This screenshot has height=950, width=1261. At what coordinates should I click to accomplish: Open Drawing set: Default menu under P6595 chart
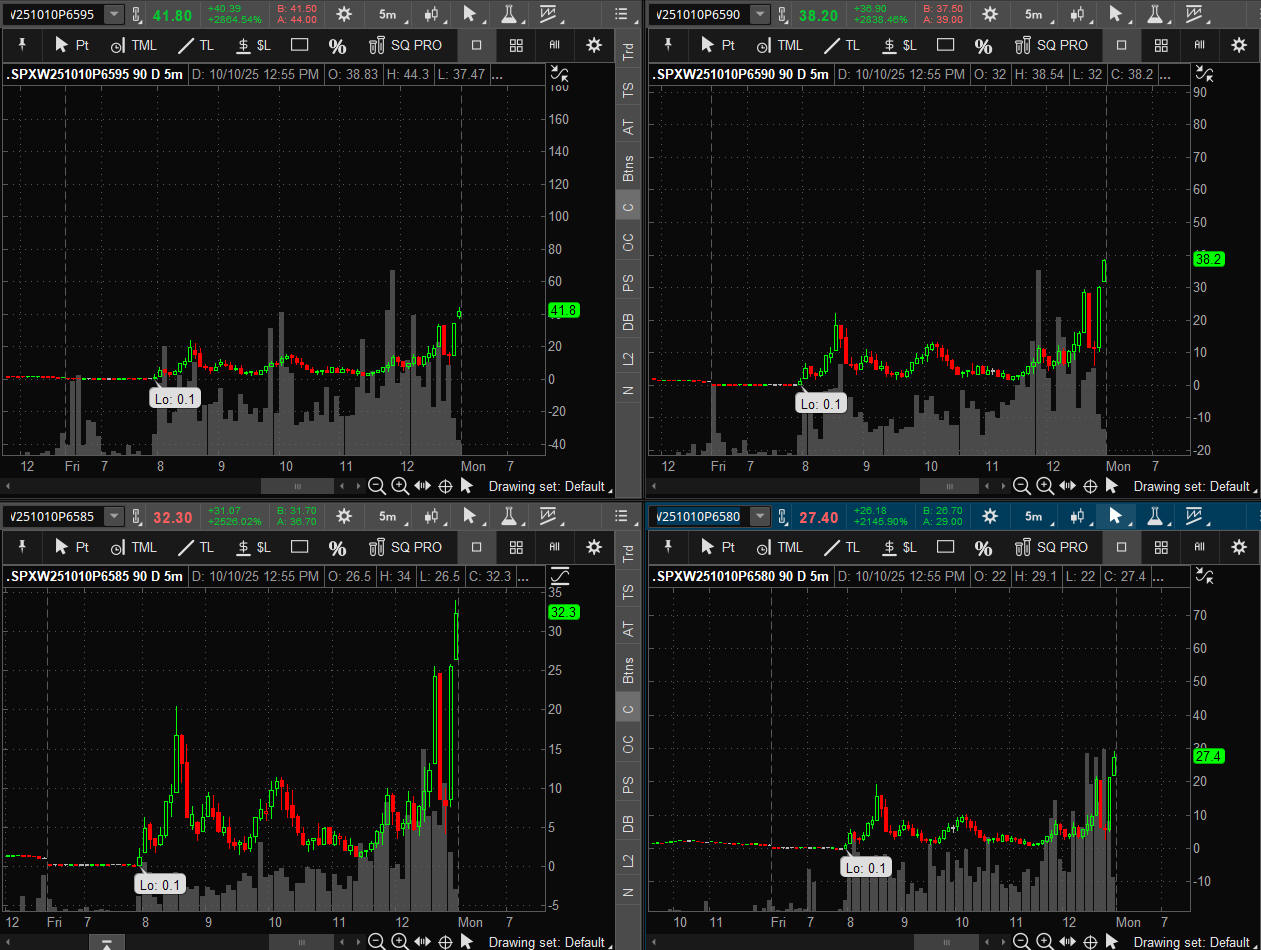click(551, 486)
